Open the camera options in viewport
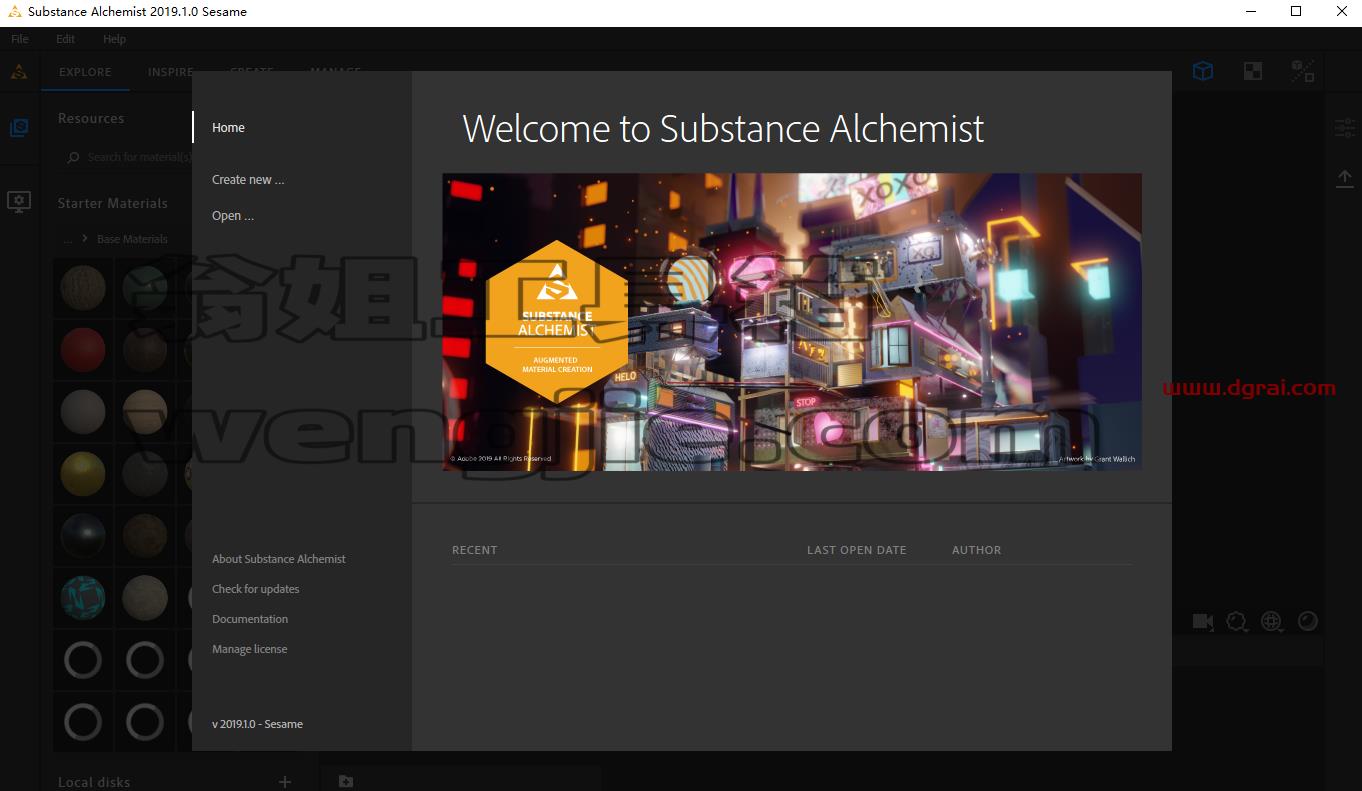Viewport: 1362px width, 791px height. 1203,621
